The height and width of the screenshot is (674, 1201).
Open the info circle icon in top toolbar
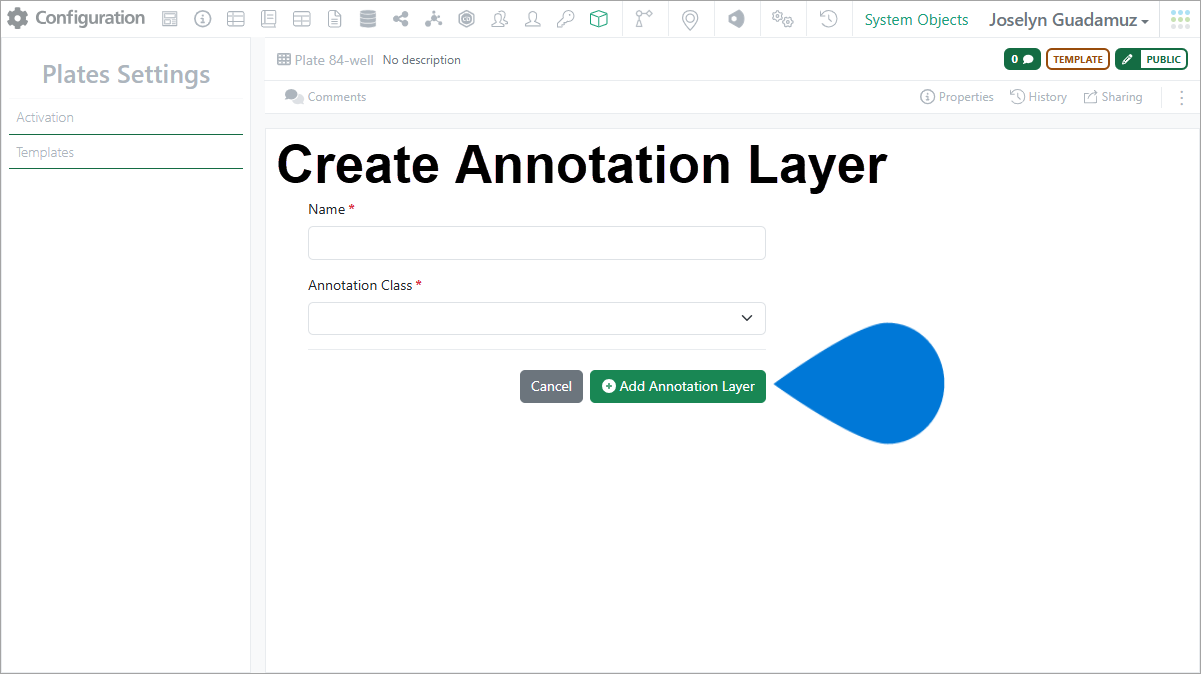[202, 19]
